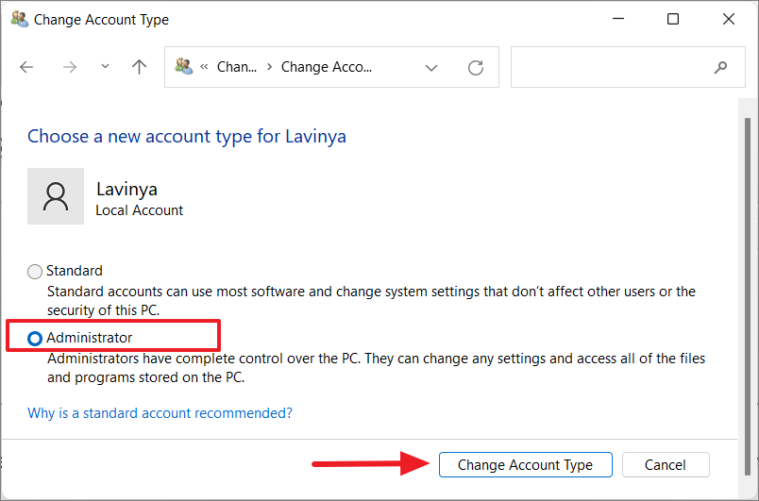
Task: Click the 'Change Acco...' breadcrumb item
Action: [x=326, y=67]
